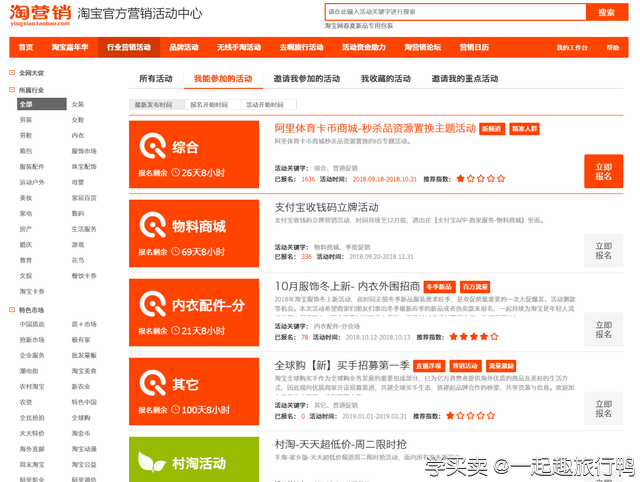
Task: Click star rating of 全球购买手招募 activity
Action: pyautogui.click(x=470, y=416)
